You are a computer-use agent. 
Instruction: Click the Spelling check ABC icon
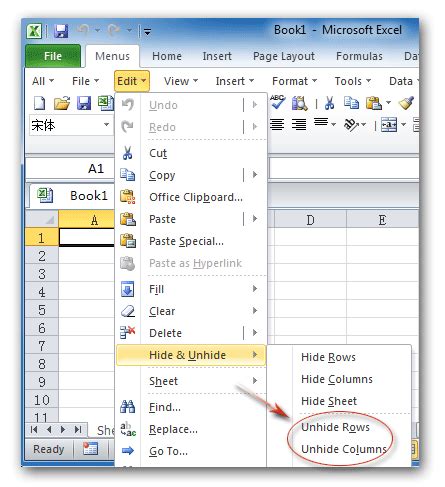[x=277, y=103]
